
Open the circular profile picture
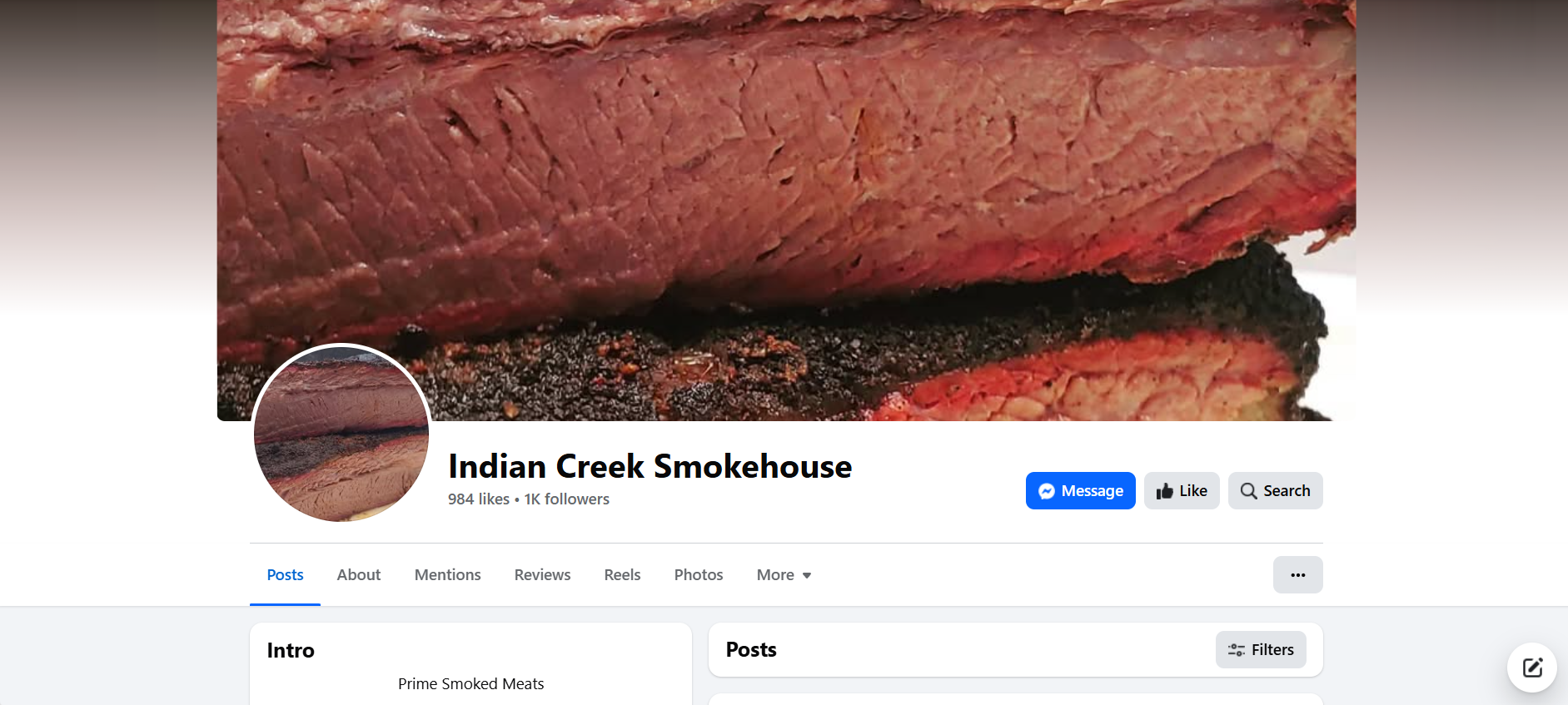point(341,433)
